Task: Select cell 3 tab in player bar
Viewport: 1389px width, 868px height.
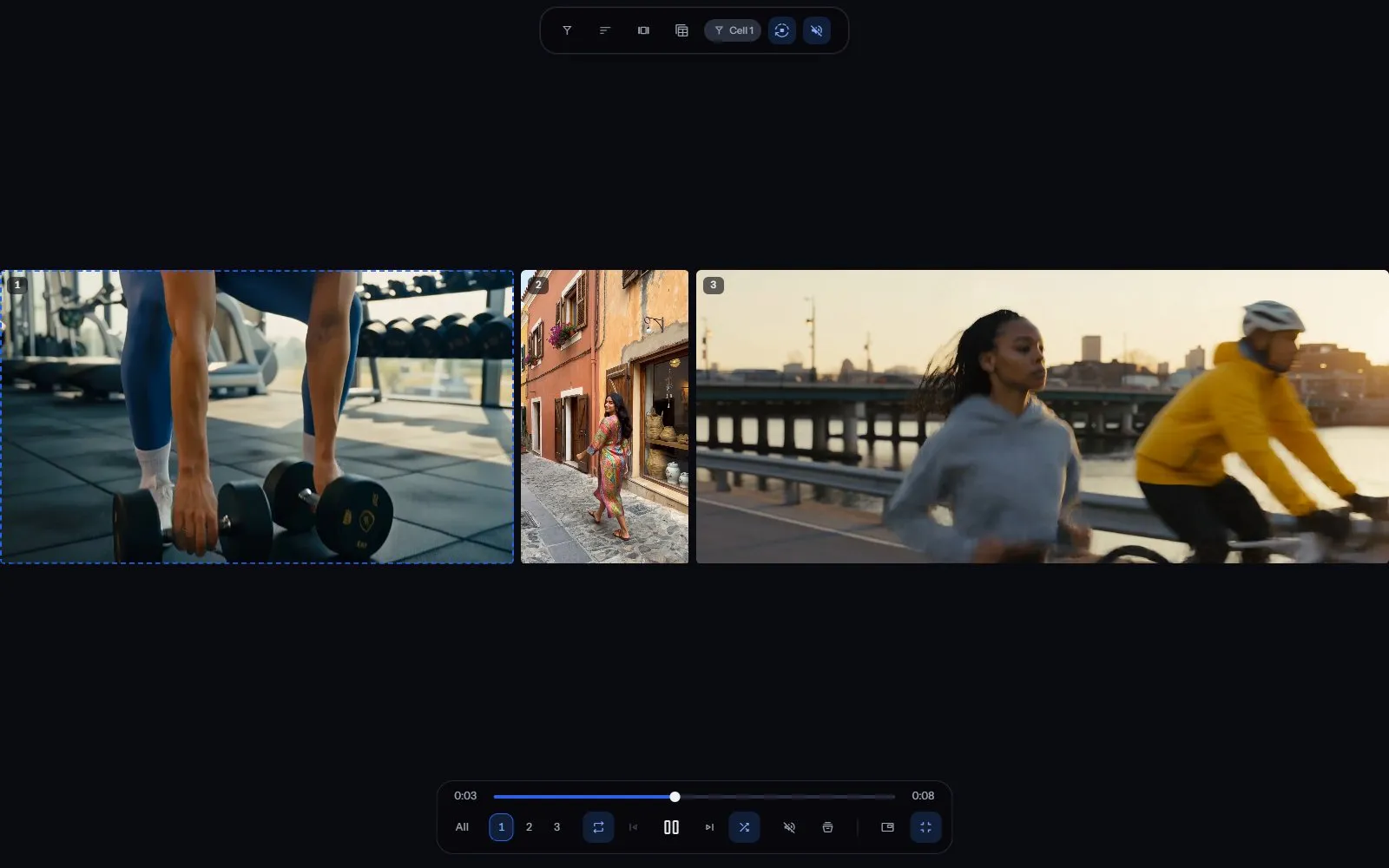Action: [556, 827]
